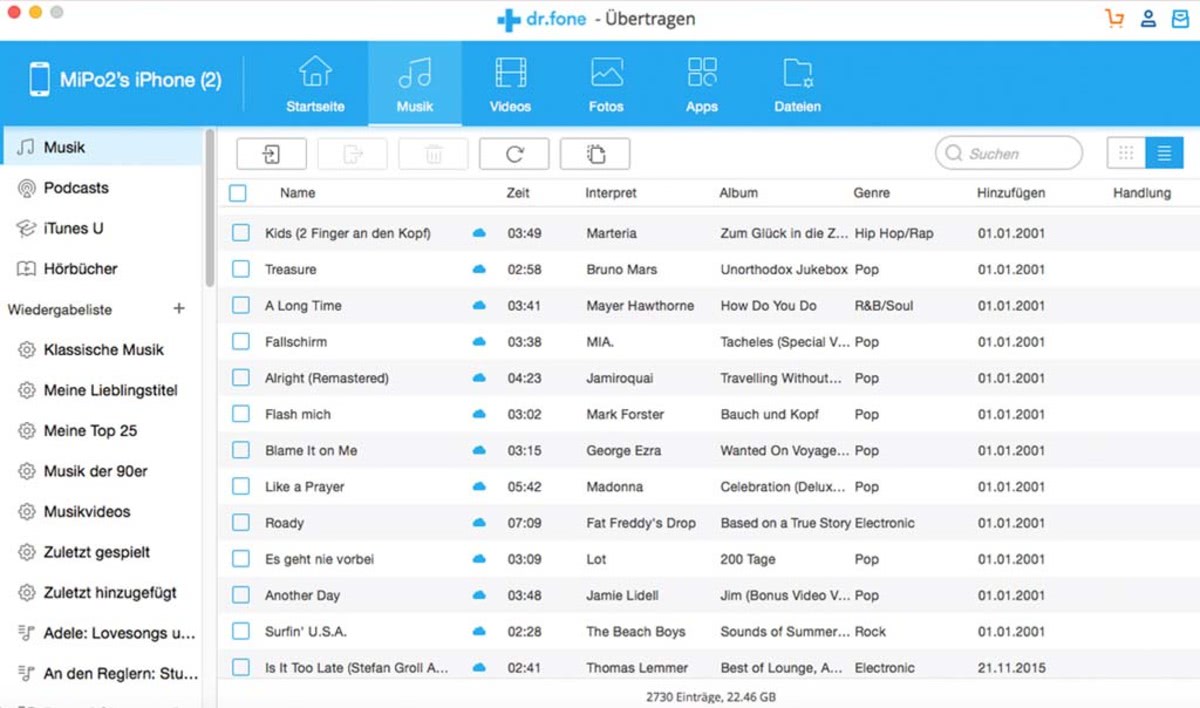
Task: Select the Podcasts entry in the sidebar
Action: pos(75,188)
